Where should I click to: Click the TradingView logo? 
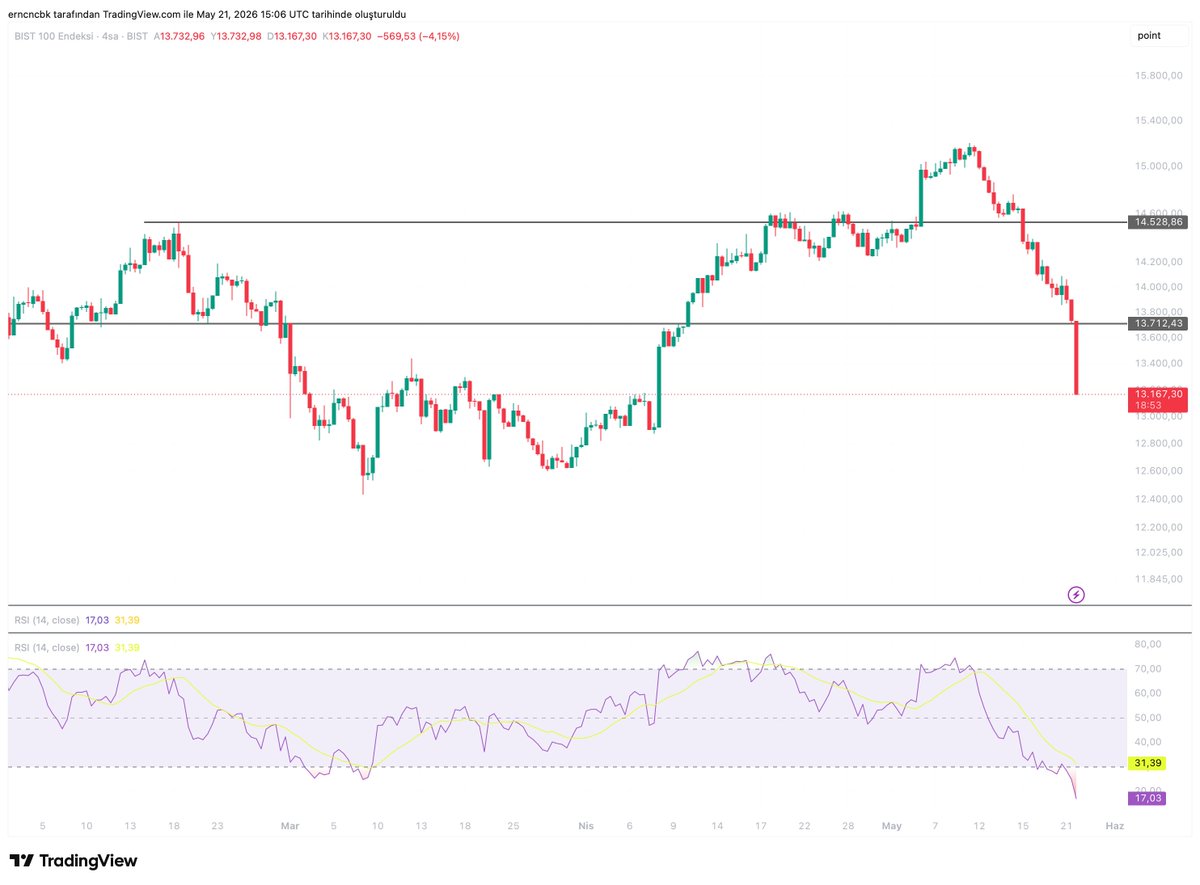point(73,861)
